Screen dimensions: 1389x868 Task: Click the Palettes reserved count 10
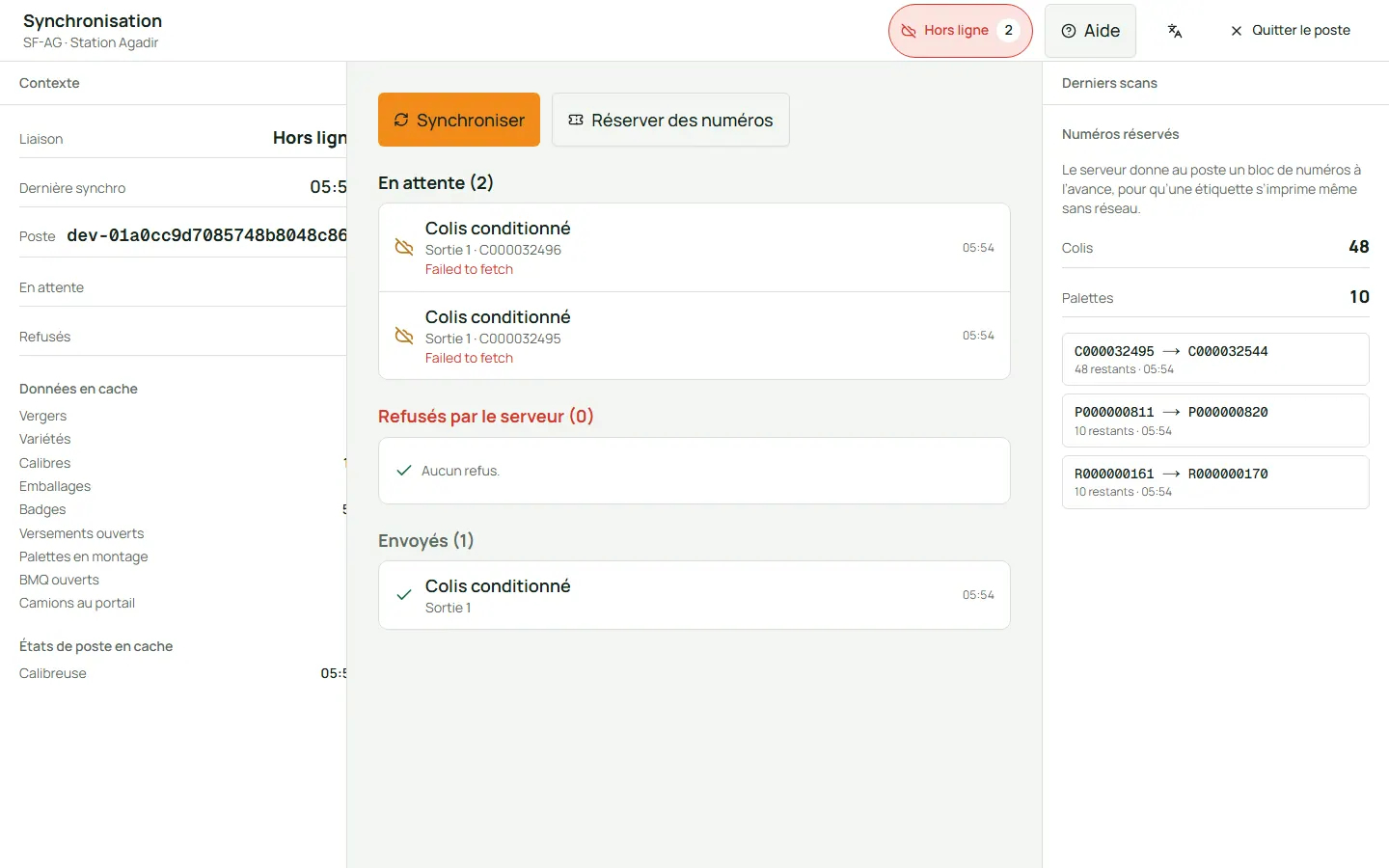click(x=1359, y=297)
